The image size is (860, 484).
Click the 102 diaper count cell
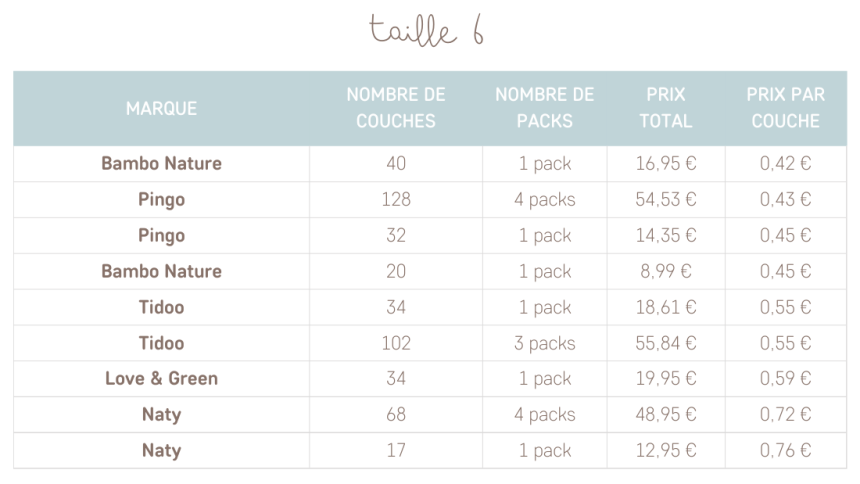[x=395, y=343]
